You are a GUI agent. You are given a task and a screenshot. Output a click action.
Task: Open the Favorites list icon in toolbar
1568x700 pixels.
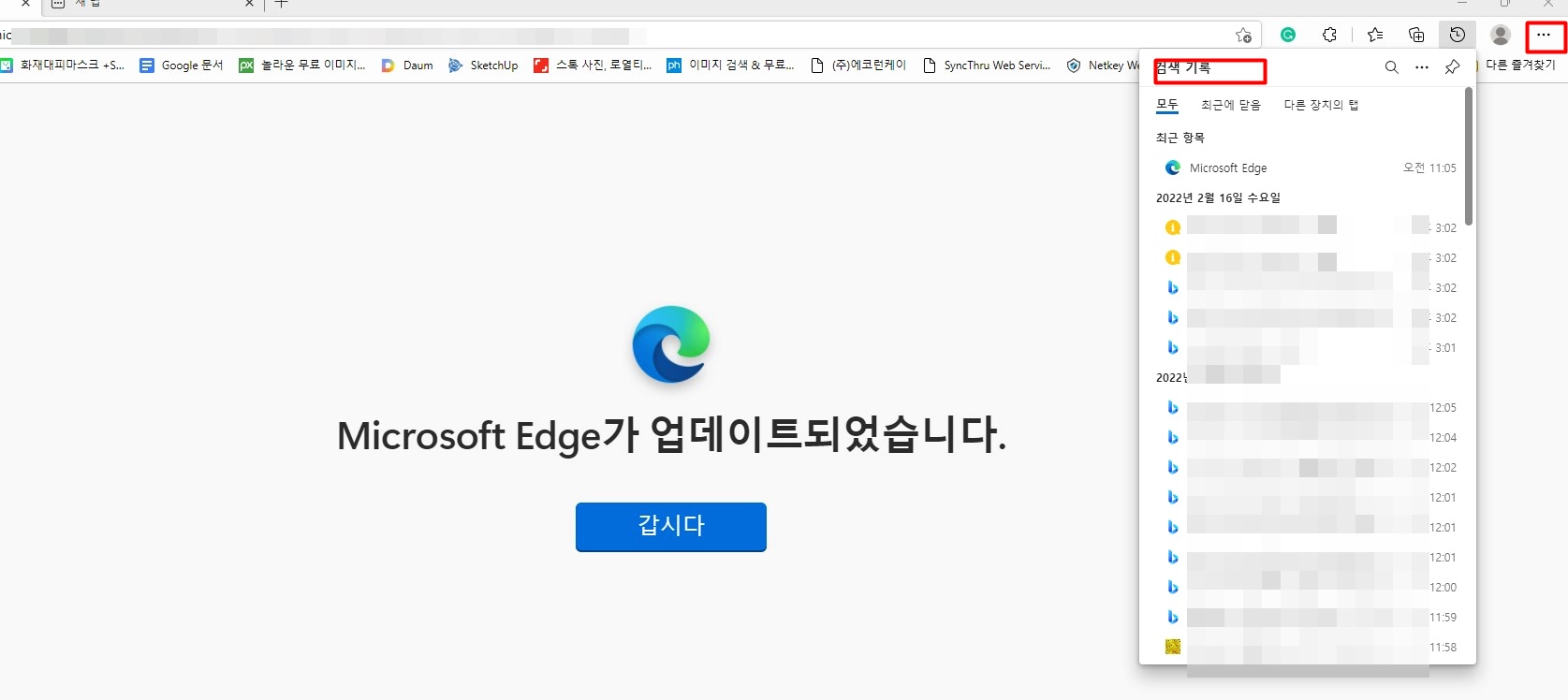(1375, 35)
